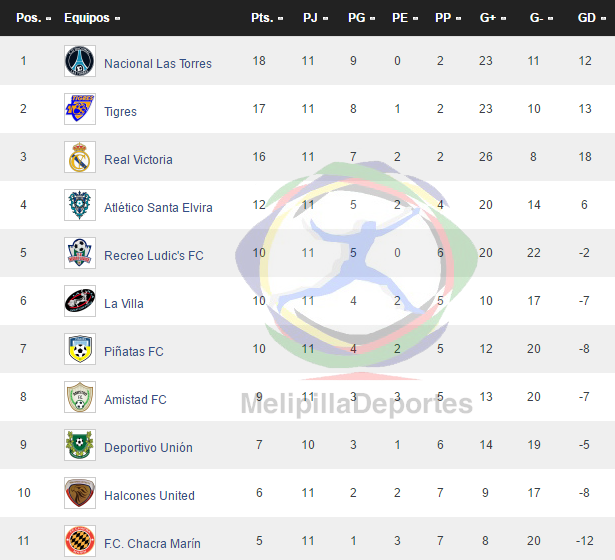Click the Tigres team logo
615x560 pixels.
[80, 109]
